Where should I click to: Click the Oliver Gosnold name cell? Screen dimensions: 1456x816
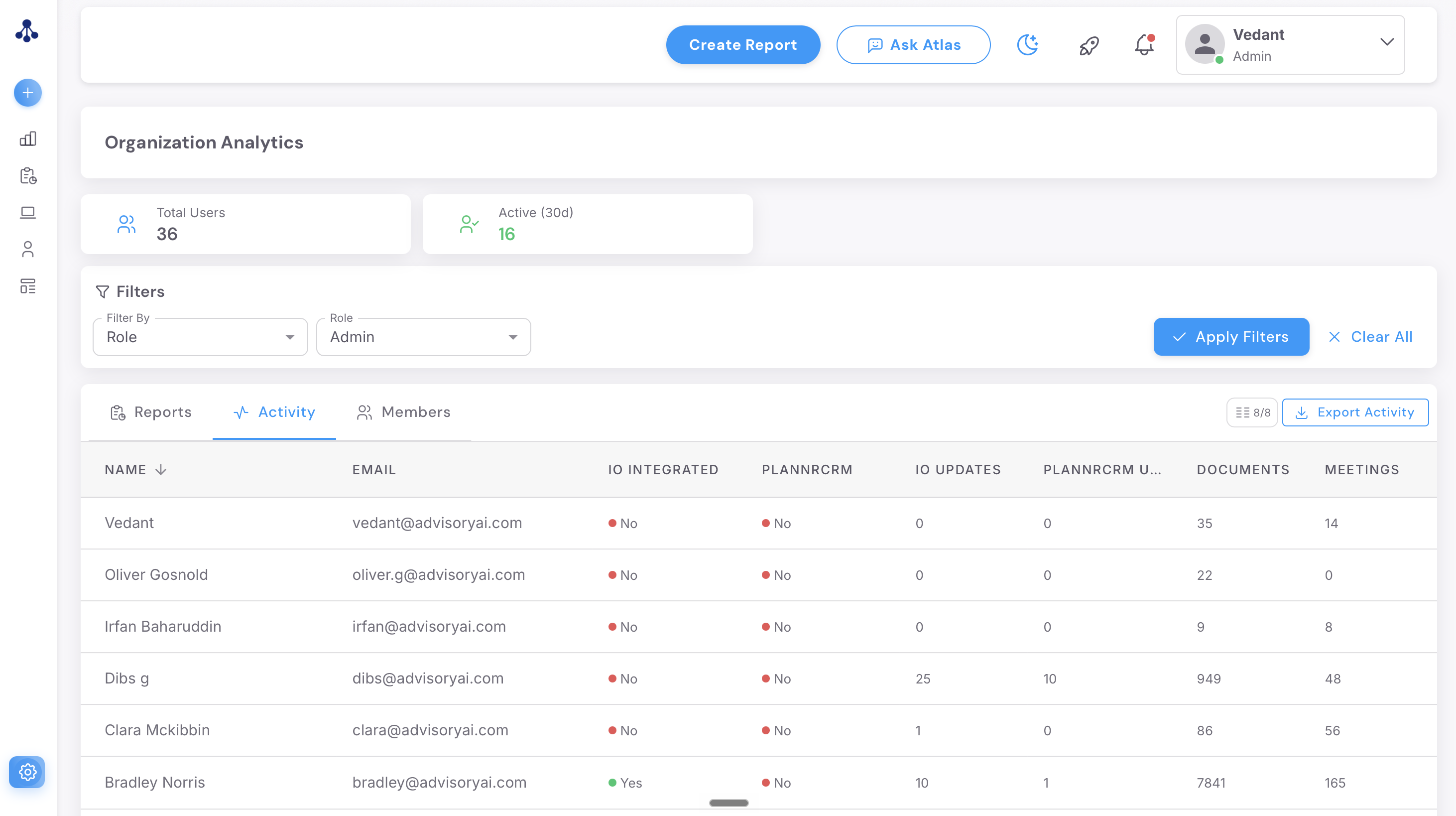[156, 575]
